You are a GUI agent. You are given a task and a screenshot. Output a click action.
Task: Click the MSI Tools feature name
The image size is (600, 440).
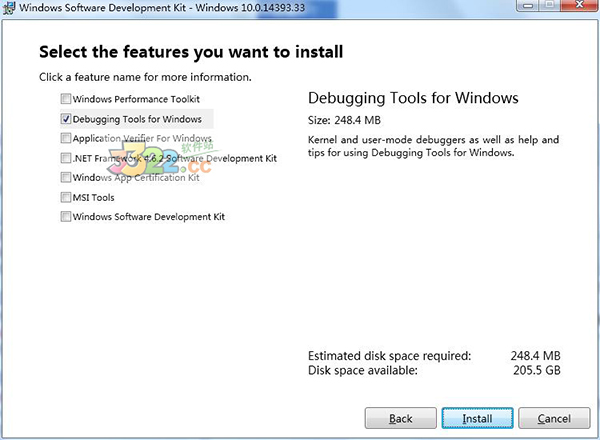(94, 197)
